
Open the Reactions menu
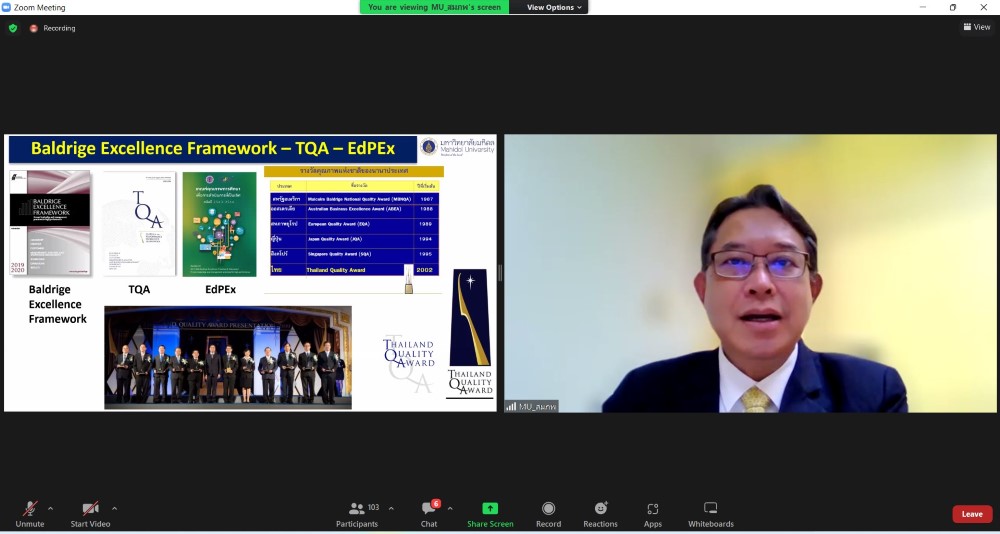600,514
